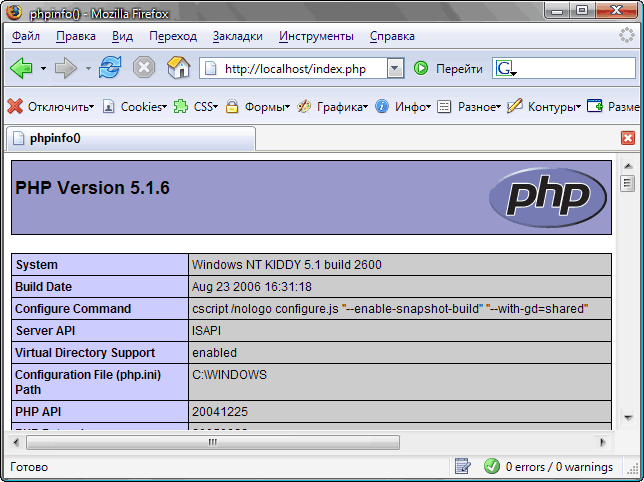Expand the CSS toolbar menu
Image resolution: width=644 pixels, height=482 pixels.
point(206,107)
